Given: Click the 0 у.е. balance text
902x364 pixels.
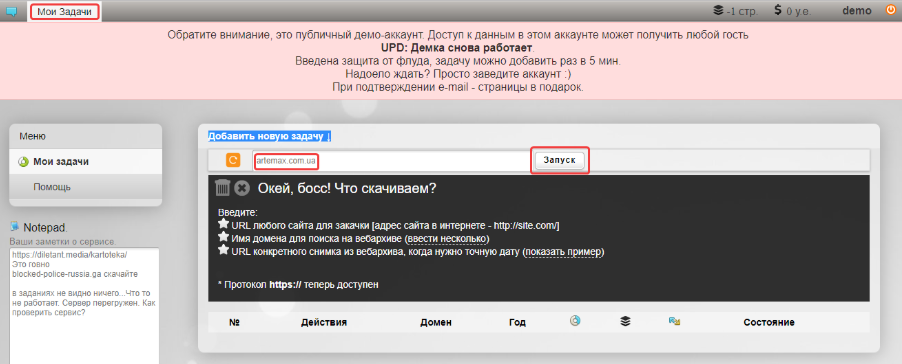Looking at the screenshot, I should coord(798,11).
